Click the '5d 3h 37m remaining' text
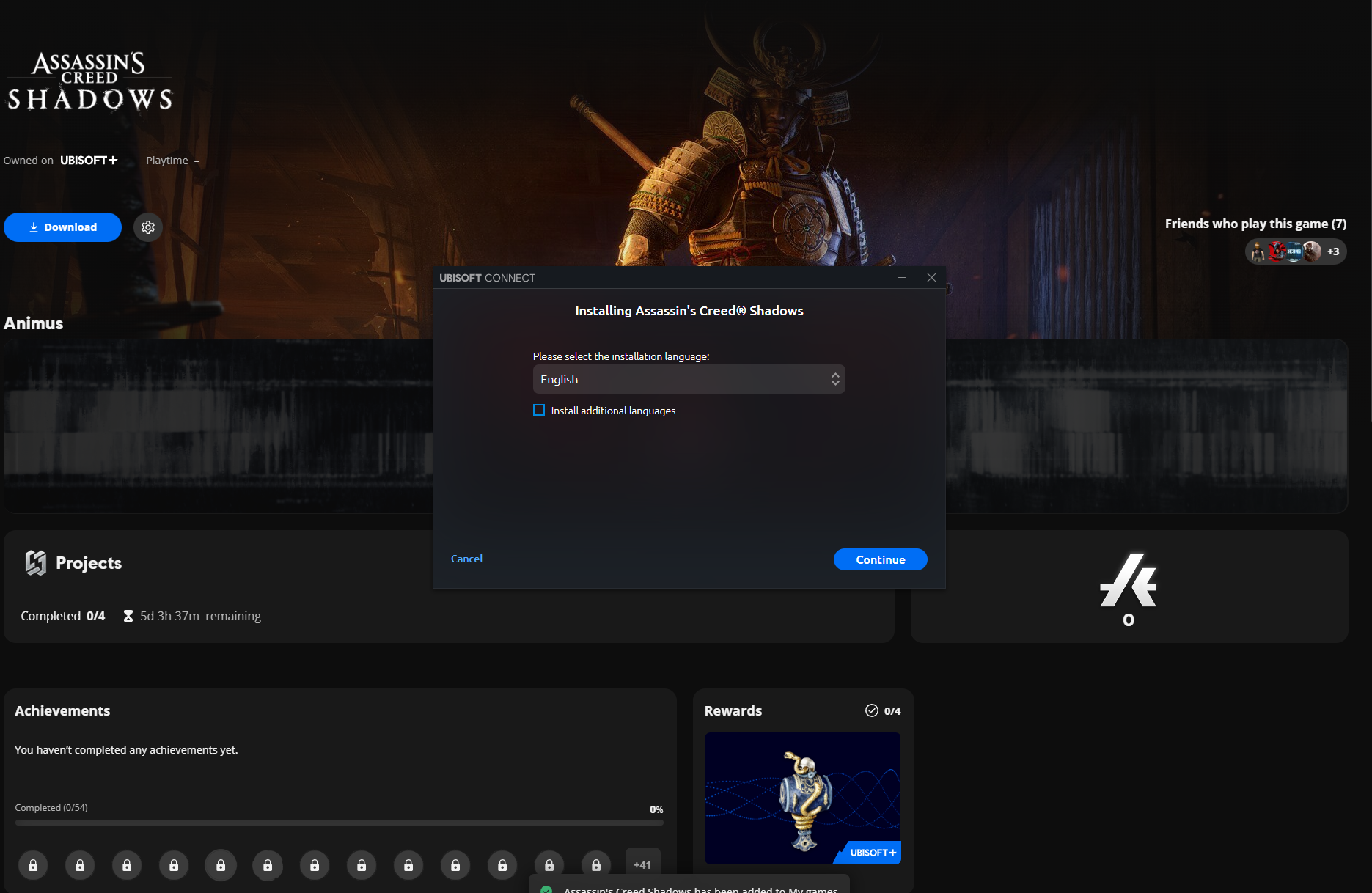Screen dimensions: 1372x893 pyautogui.click(x=200, y=616)
